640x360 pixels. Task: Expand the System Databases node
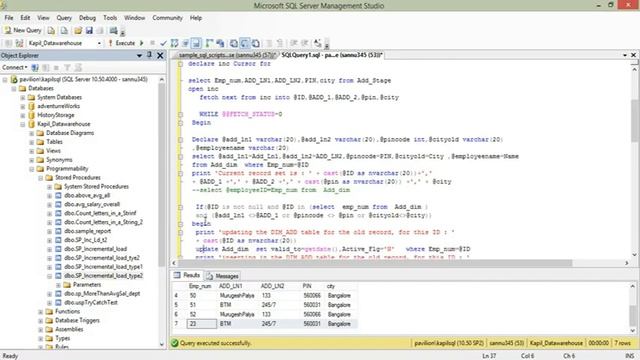tap(23, 97)
